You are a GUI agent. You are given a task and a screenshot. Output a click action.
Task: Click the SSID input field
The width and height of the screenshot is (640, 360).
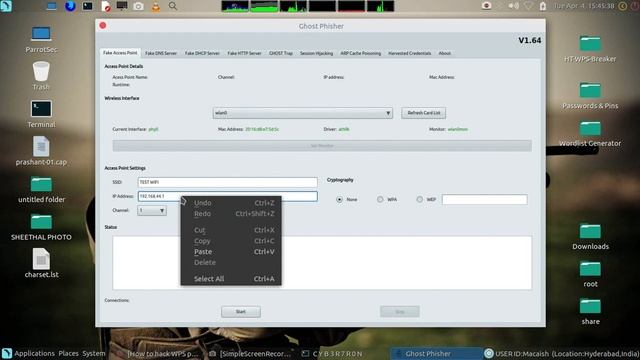tap(227, 182)
